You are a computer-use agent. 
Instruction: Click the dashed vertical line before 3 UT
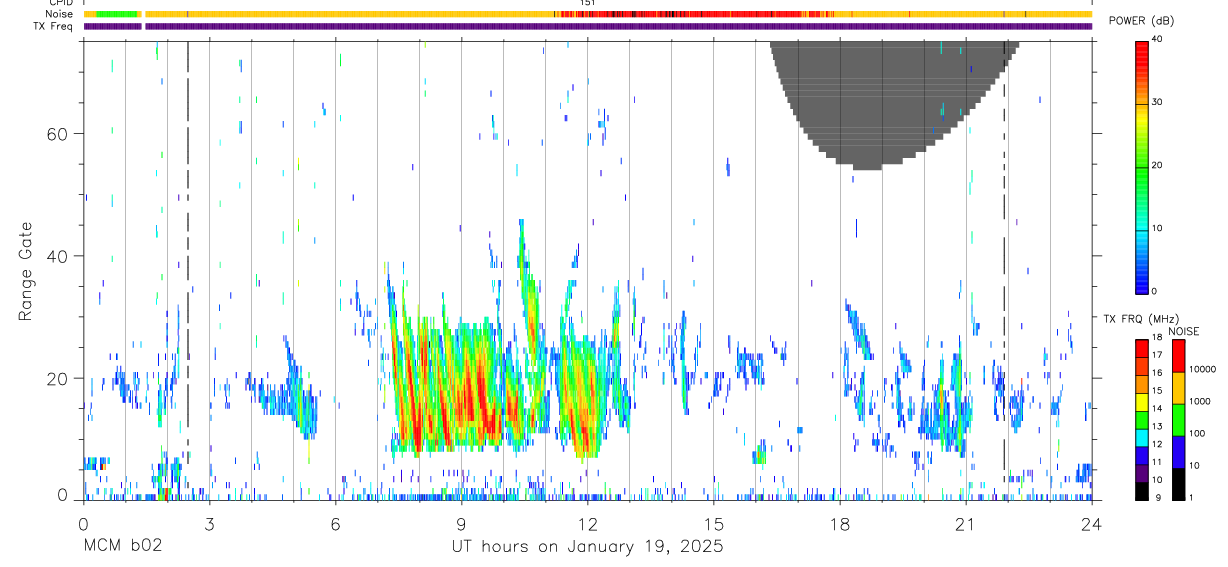187,270
